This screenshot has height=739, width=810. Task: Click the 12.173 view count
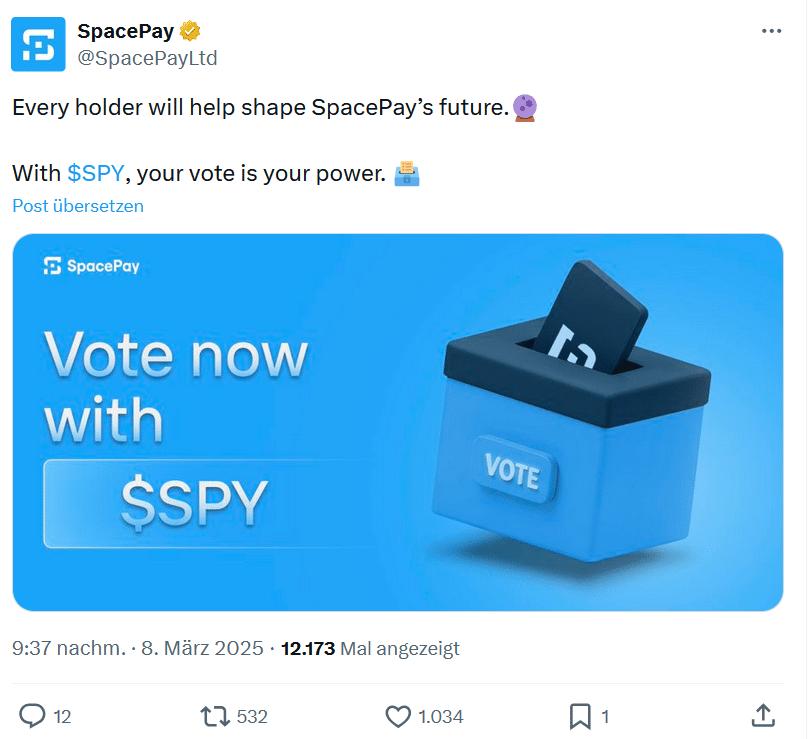(308, 648)
